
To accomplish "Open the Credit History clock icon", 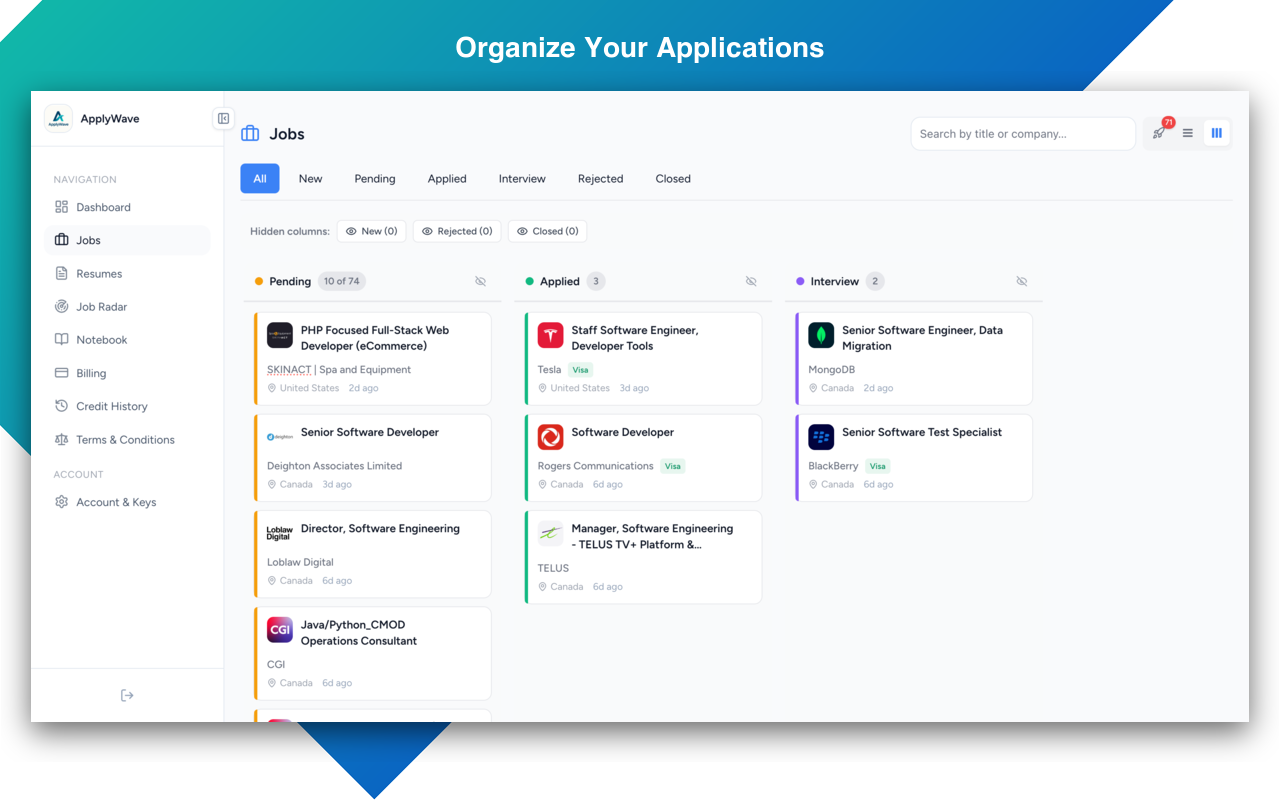I will 62,406.
